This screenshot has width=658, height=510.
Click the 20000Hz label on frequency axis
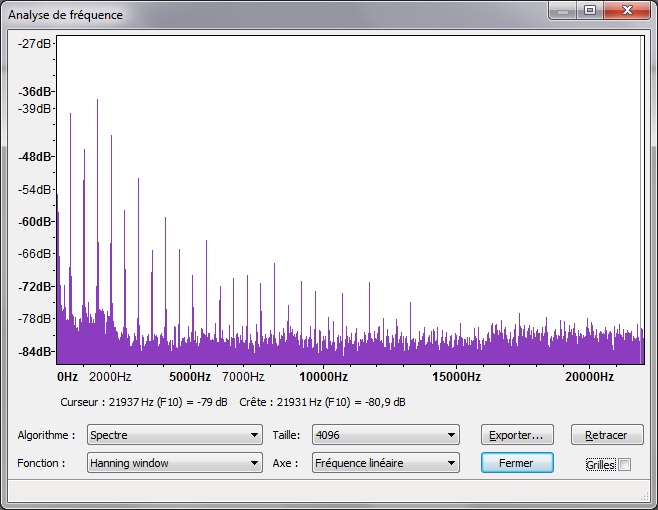(588, 377)
